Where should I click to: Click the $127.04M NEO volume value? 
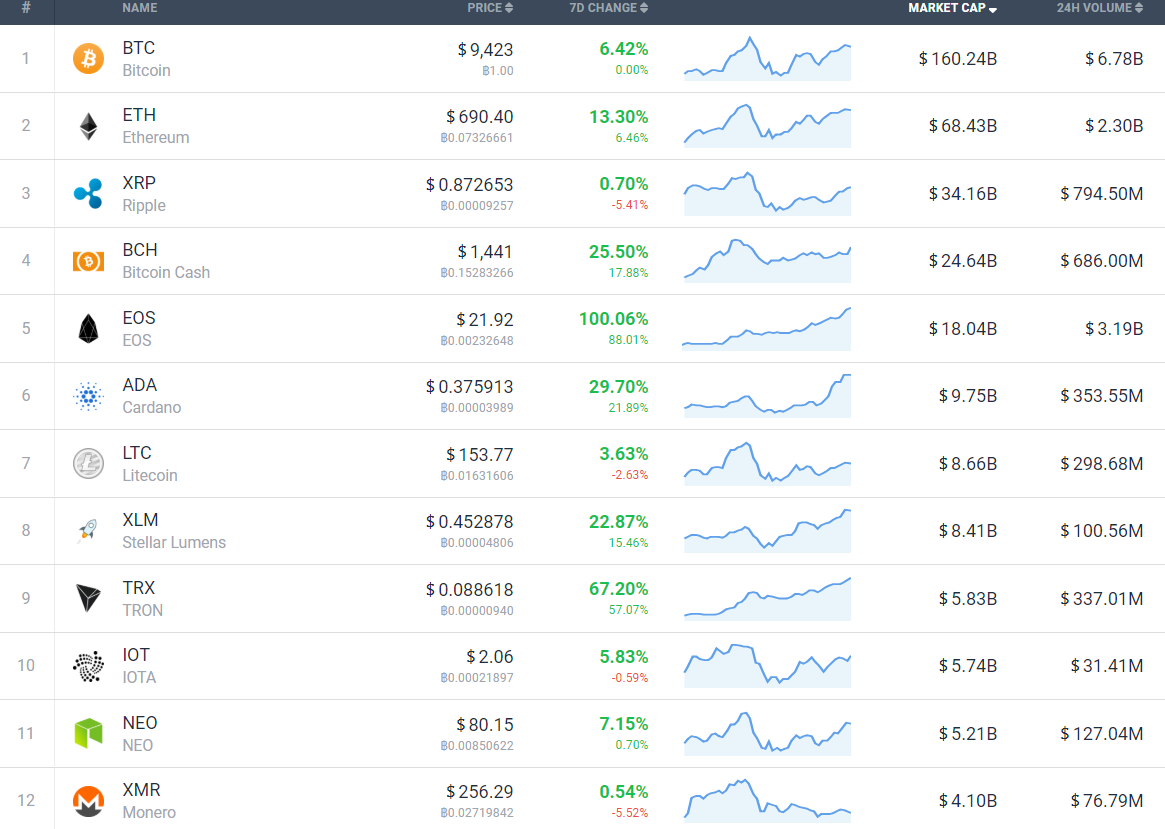coord(1102,734)
